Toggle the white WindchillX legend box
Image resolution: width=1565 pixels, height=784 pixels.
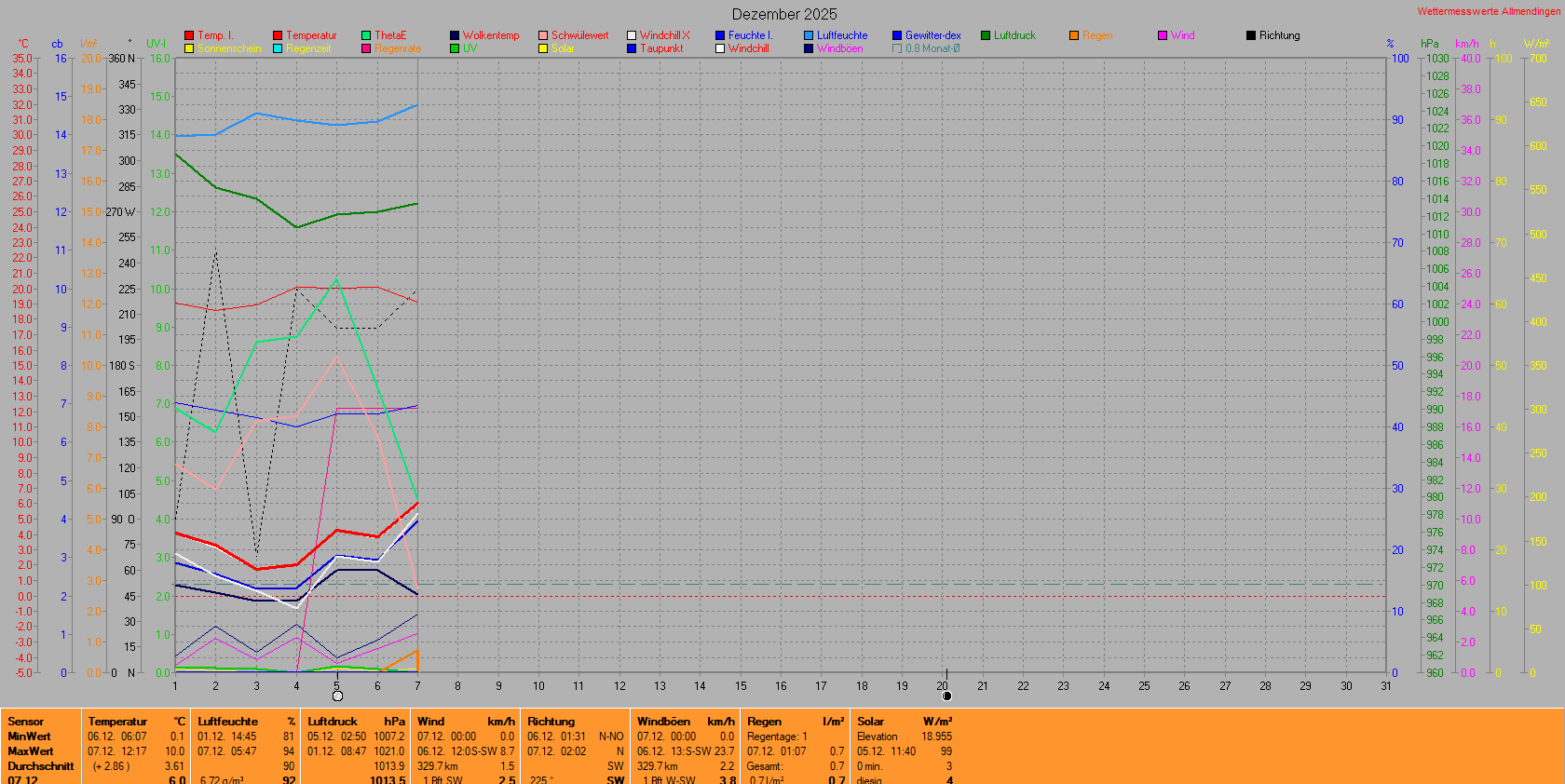[x=632, y=35]
